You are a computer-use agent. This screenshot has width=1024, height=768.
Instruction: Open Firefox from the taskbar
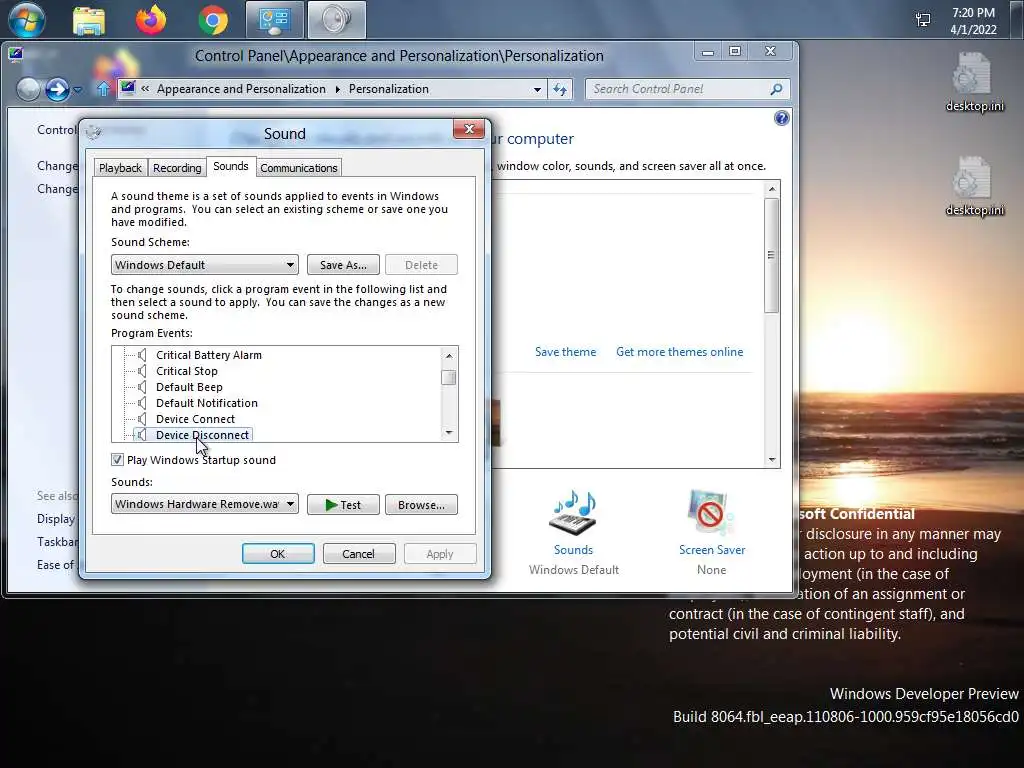click(x=151, y=20)
